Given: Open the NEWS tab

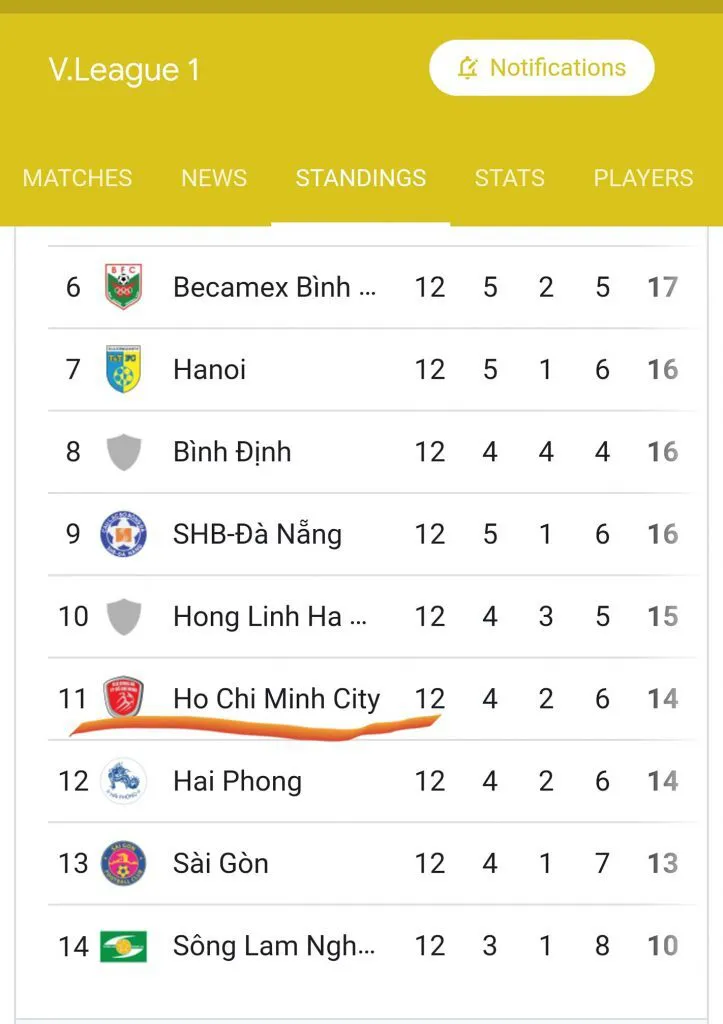Looking at the screenshot, I should tap(214, 178).
